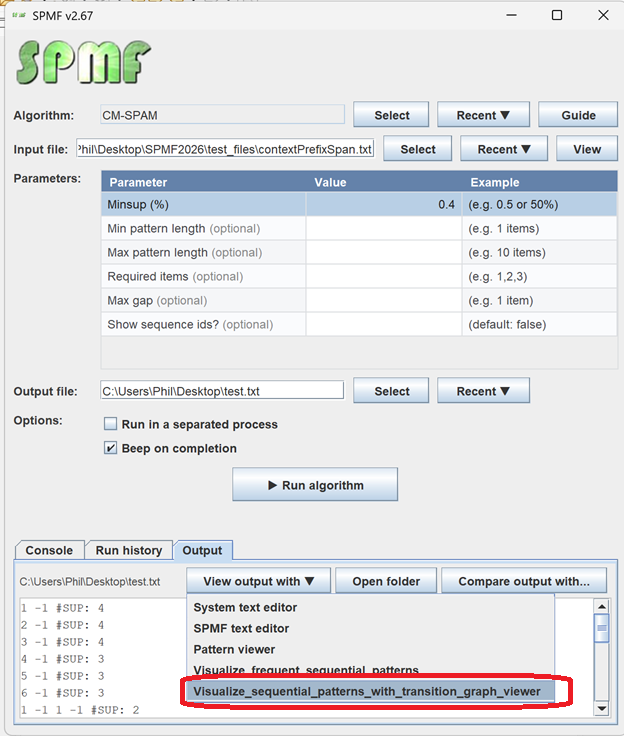Click the Input file path field
624x746 pixels.
tap(225, 149)
